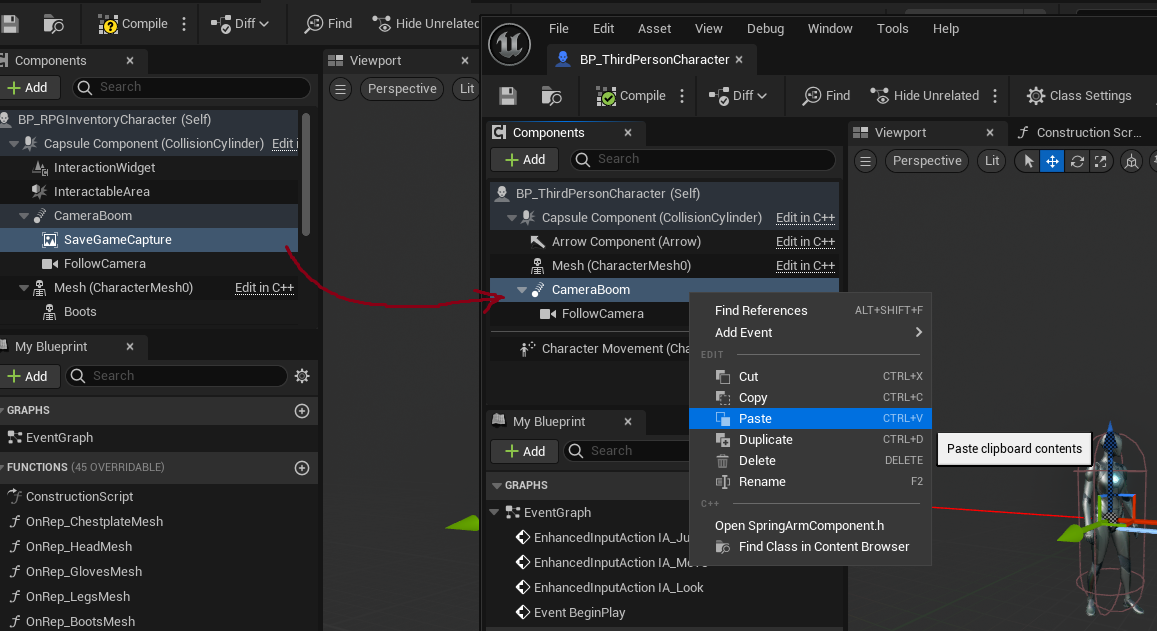This screenshot has width=1157, height=631.
Task: Toggle the Lit view mode button in BP_ThirdPersonCharacter viewport
Action: (992, 161)
